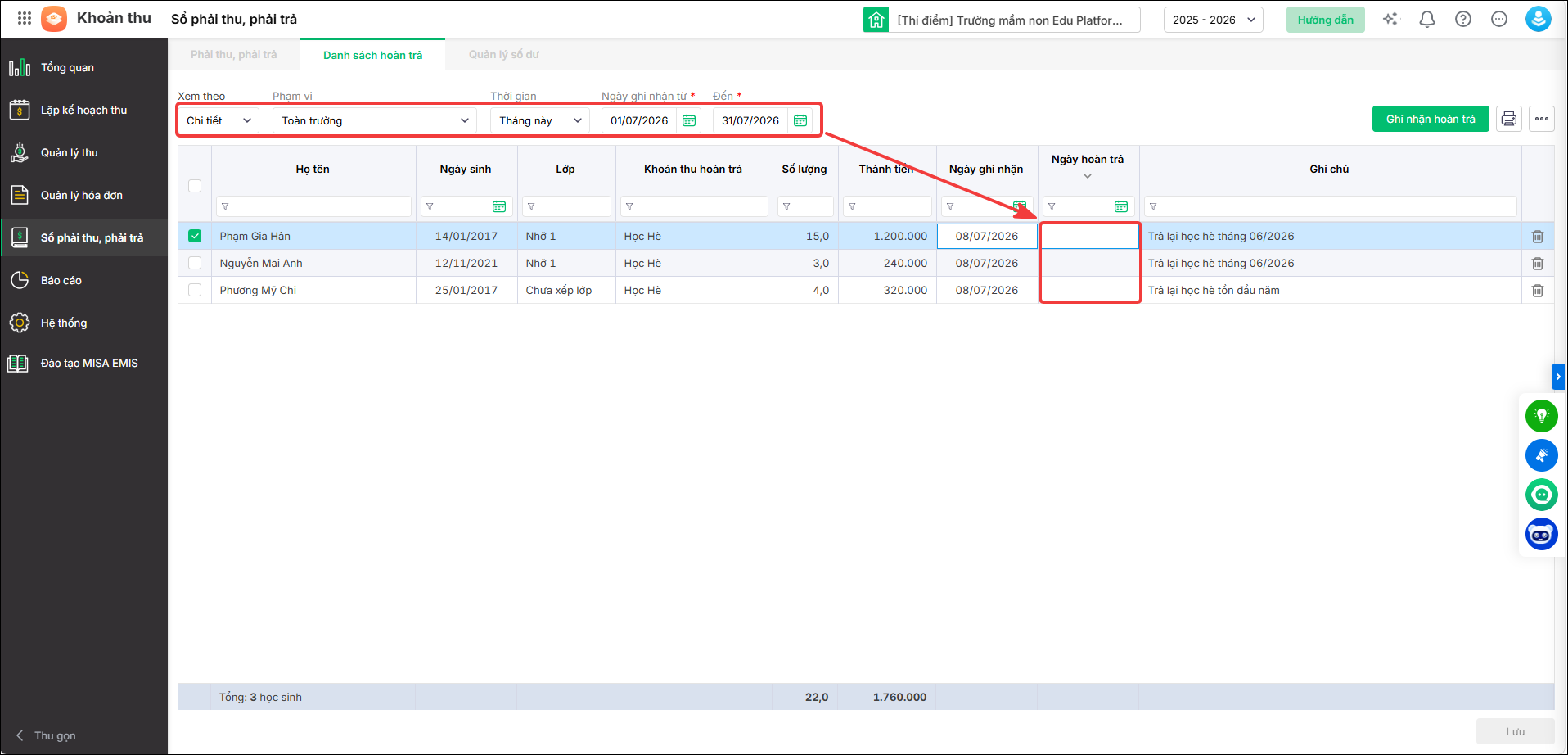
Task: Click the Đến date field
Action: point(750,120)
